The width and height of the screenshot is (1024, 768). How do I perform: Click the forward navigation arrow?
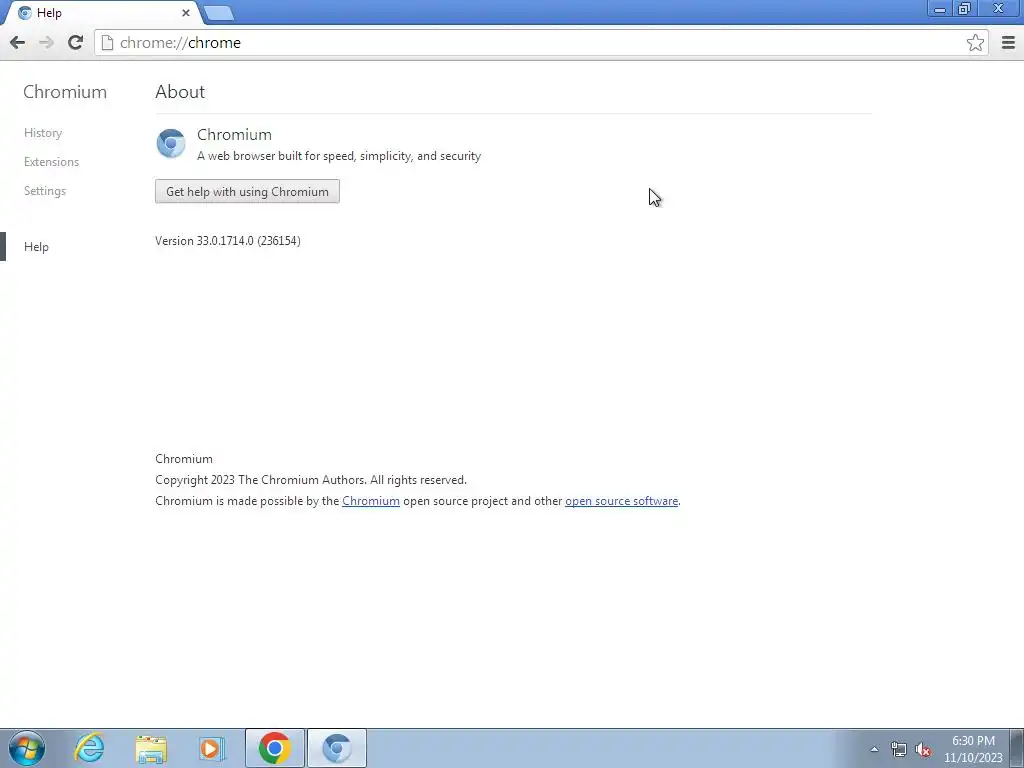tap(46, 42)
